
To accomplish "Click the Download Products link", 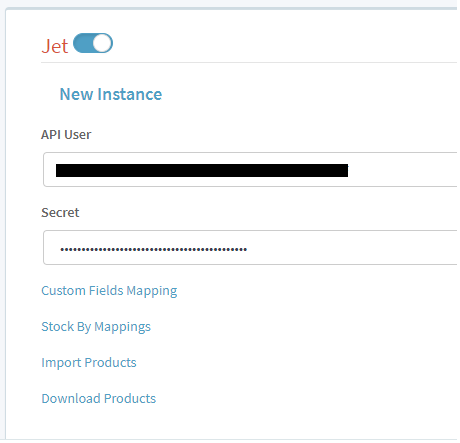I will click(x=98, y=398).
